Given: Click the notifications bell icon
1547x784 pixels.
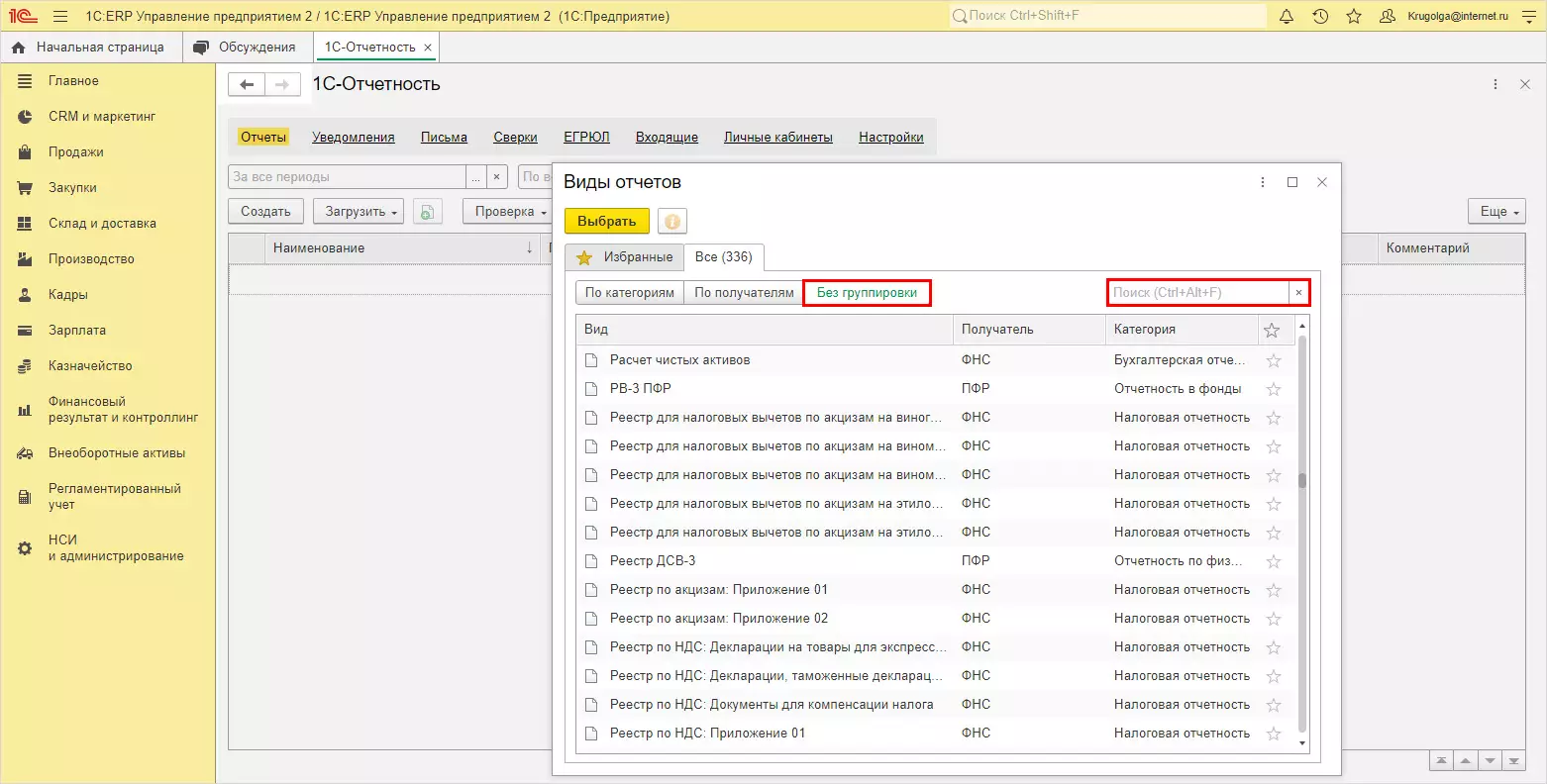Looking at the screenshot, I should click(1287, 17).
